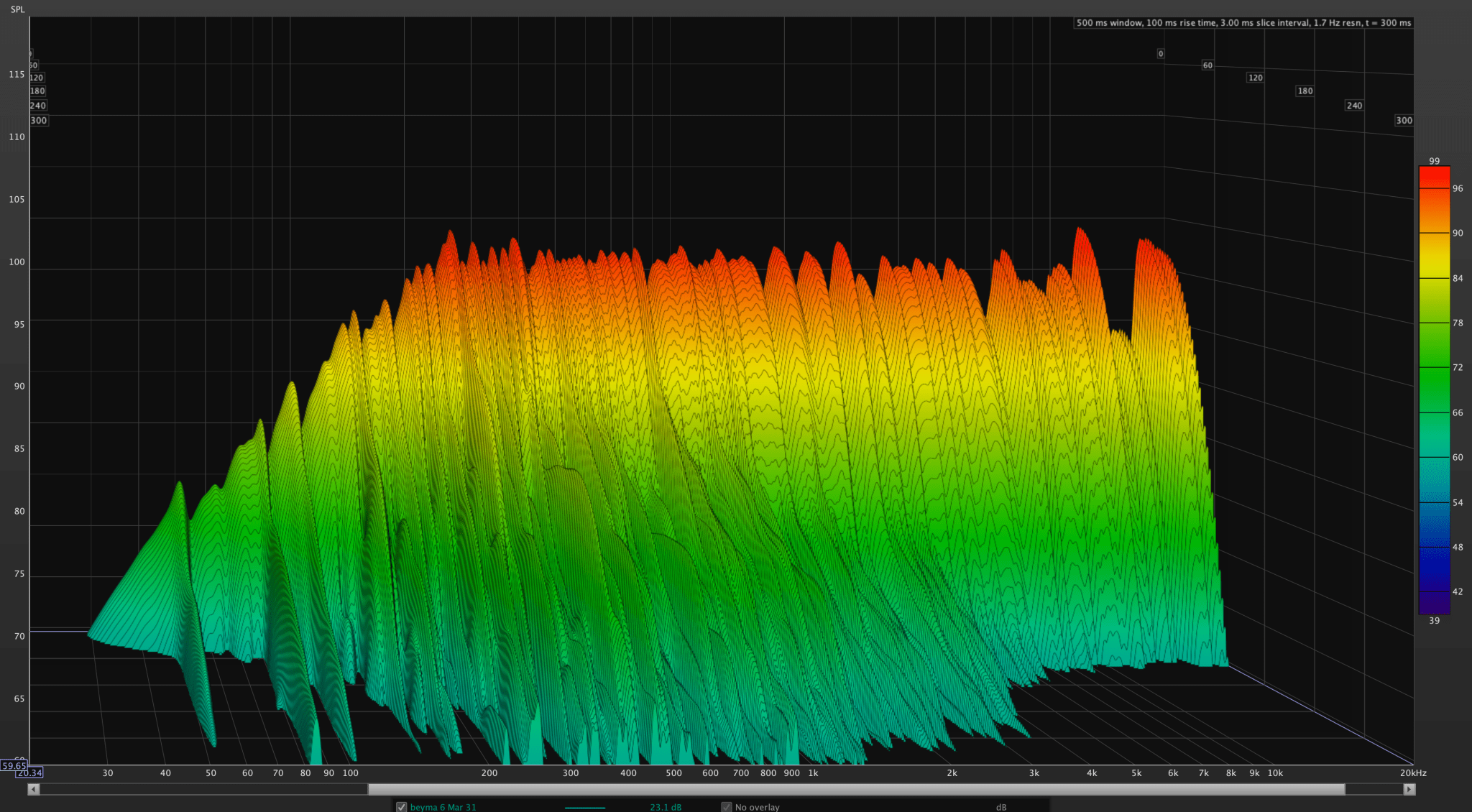Click the 0 time marker on right time axis
1472x812 pixels.
point(1161,54)
